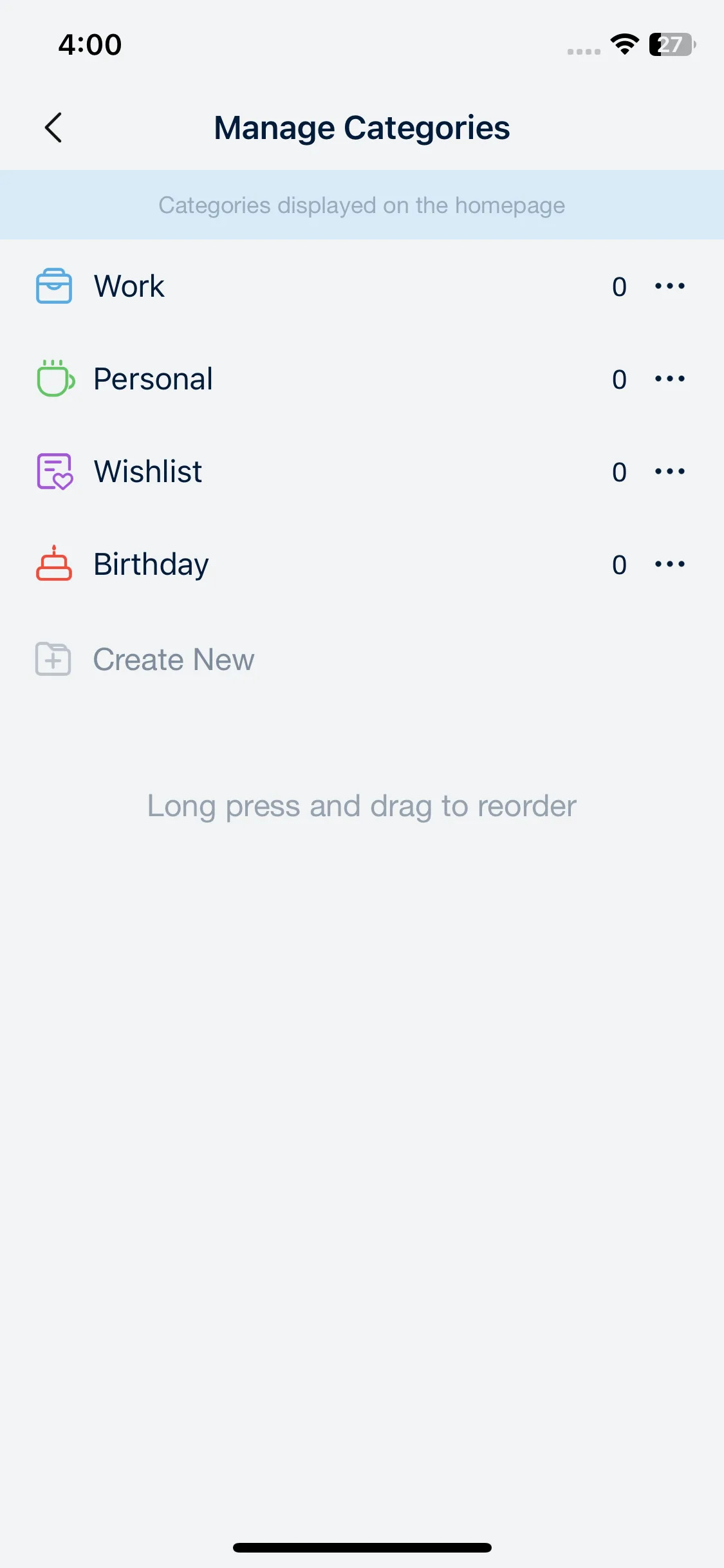Select the Personal category name

point(153,378)
